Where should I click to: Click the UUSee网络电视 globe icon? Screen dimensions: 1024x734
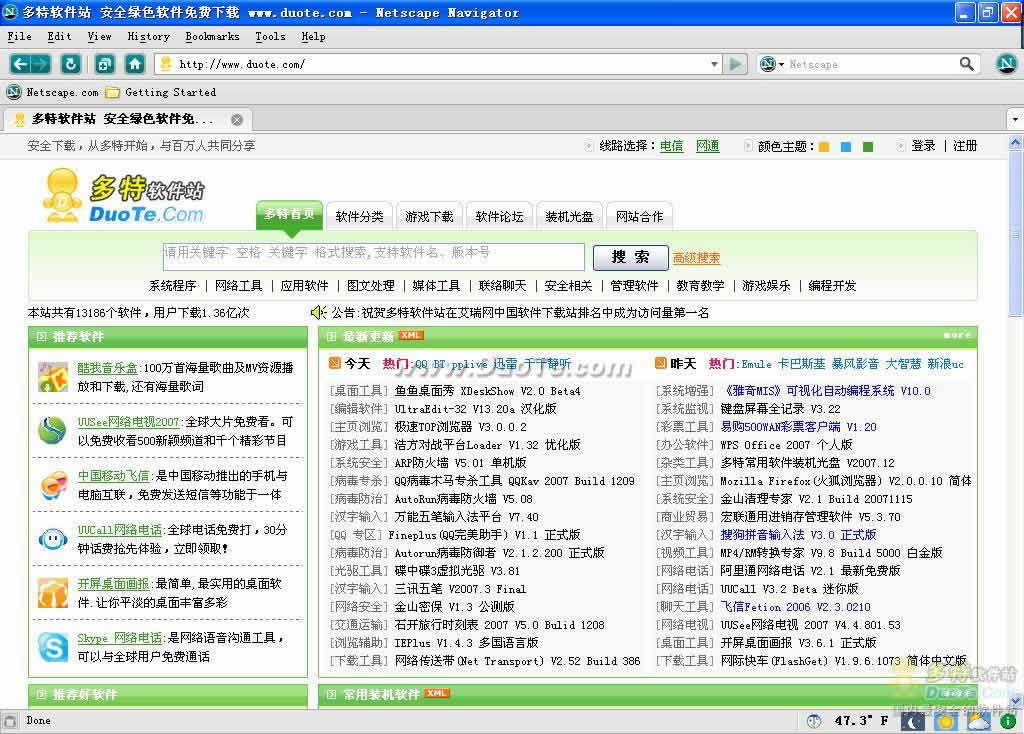click(x=53, y=430)
